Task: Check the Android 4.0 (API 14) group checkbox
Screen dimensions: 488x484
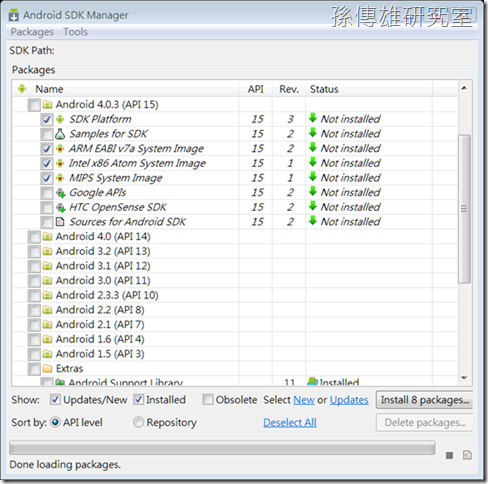Action: tap(34, 237)
